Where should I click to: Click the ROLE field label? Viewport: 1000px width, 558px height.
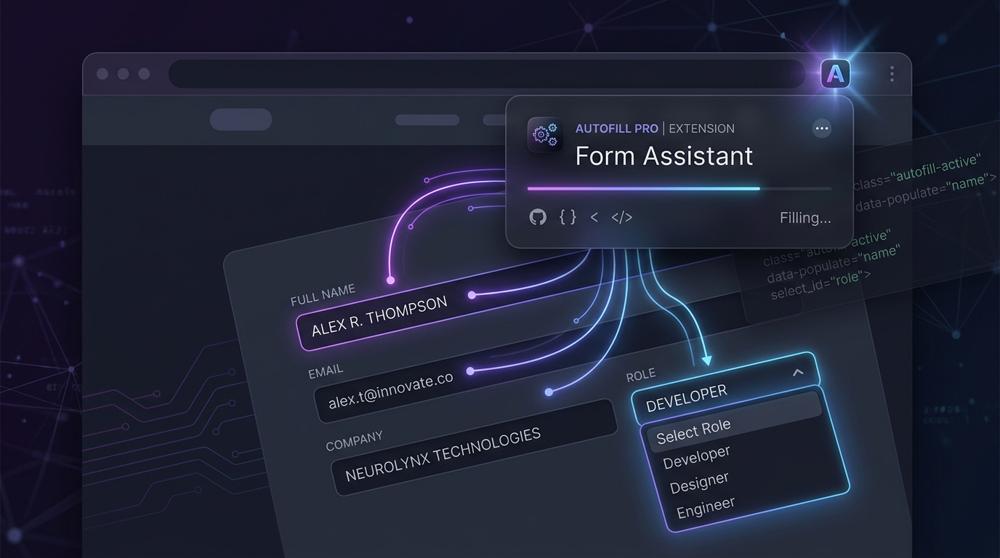point(640,375)
